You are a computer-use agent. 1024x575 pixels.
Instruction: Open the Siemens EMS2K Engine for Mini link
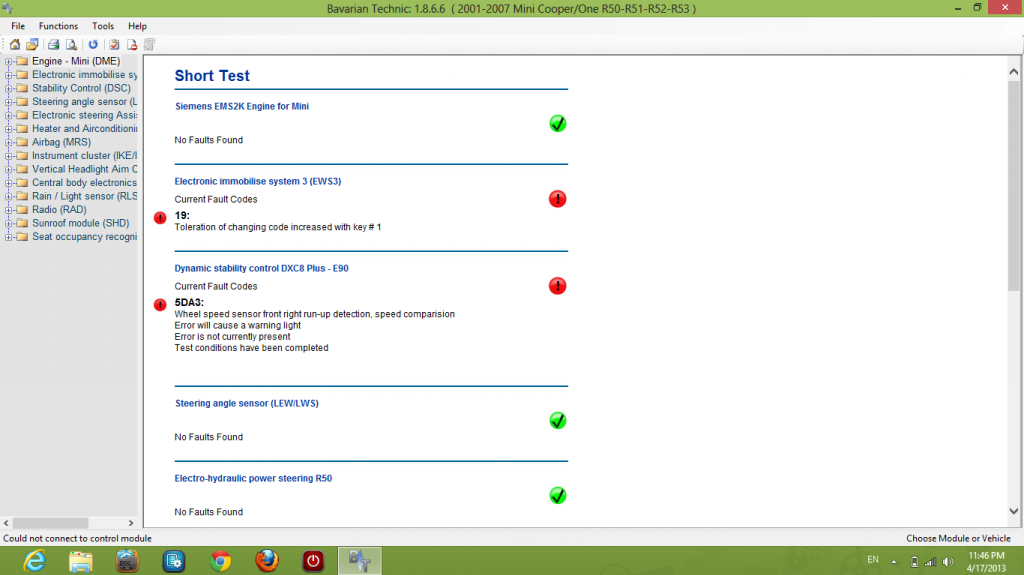242,106
